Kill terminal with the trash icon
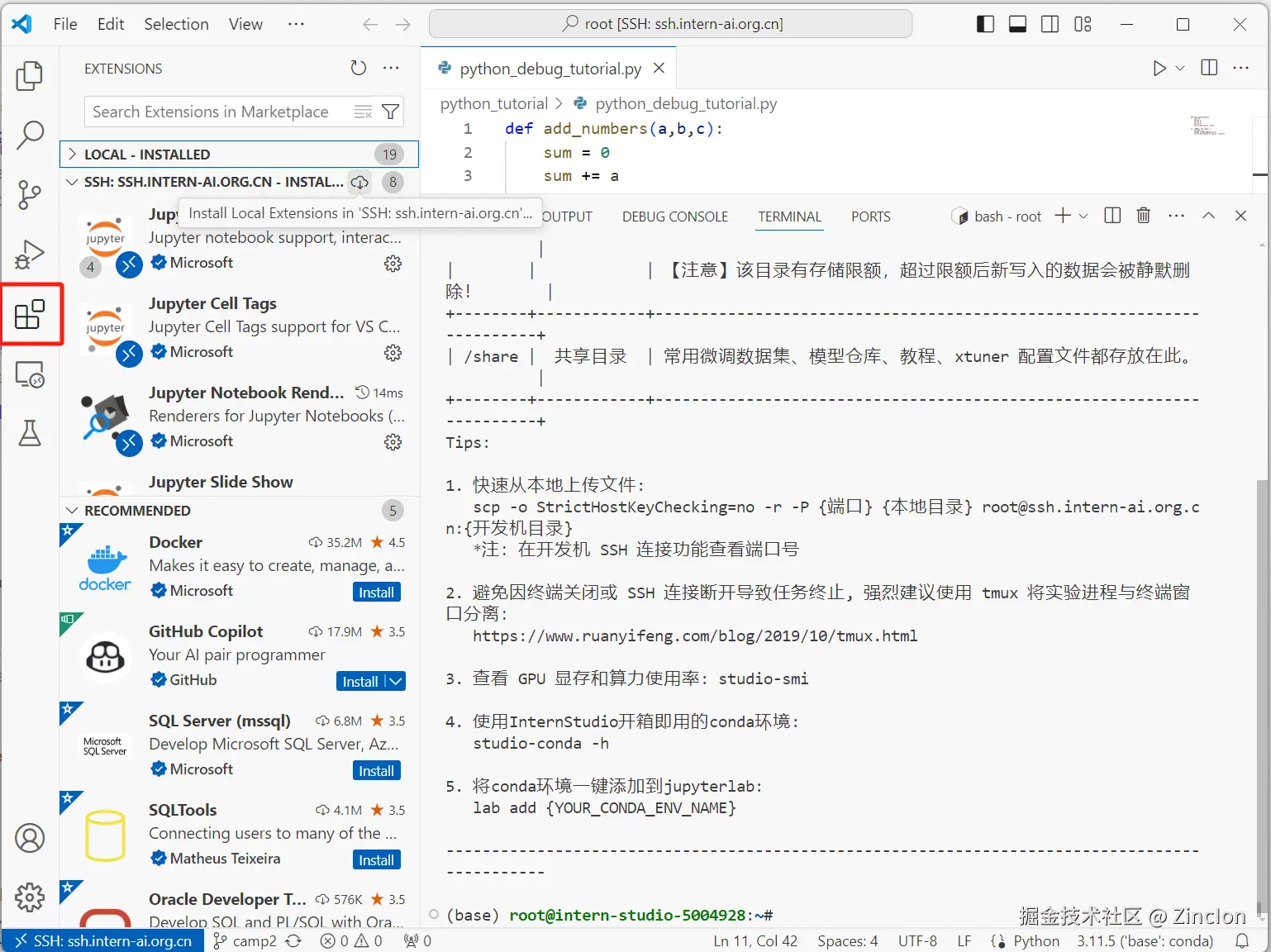Image resolution: width=1271 pixels, height=952 pixels. [1144, 216]
